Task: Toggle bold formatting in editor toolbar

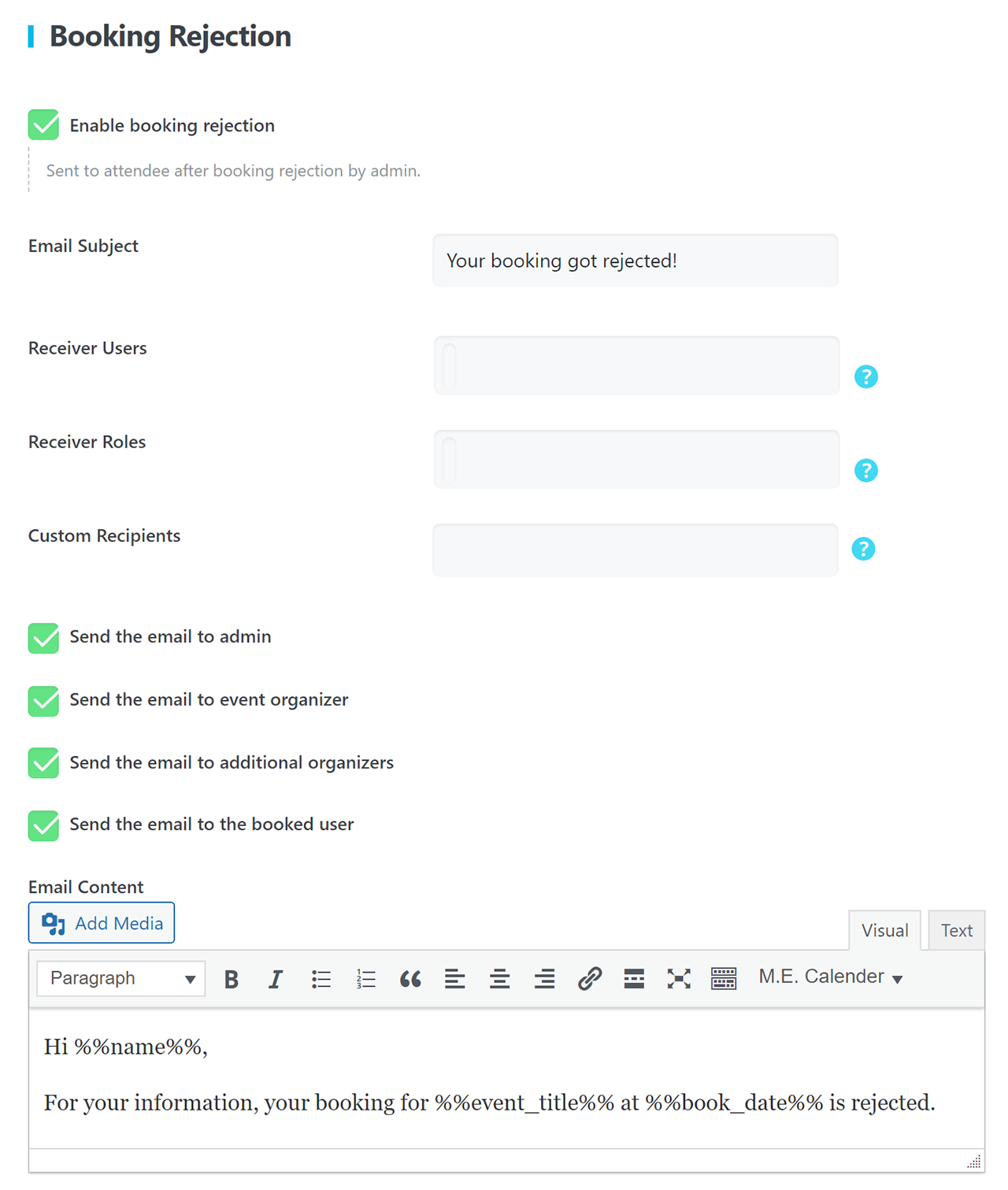Action: (231, 979)
